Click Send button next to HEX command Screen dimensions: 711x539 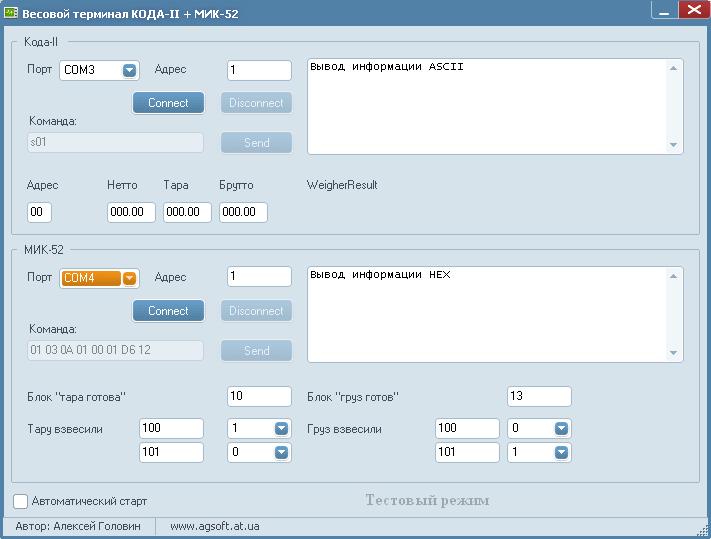[x=256, y=350]
